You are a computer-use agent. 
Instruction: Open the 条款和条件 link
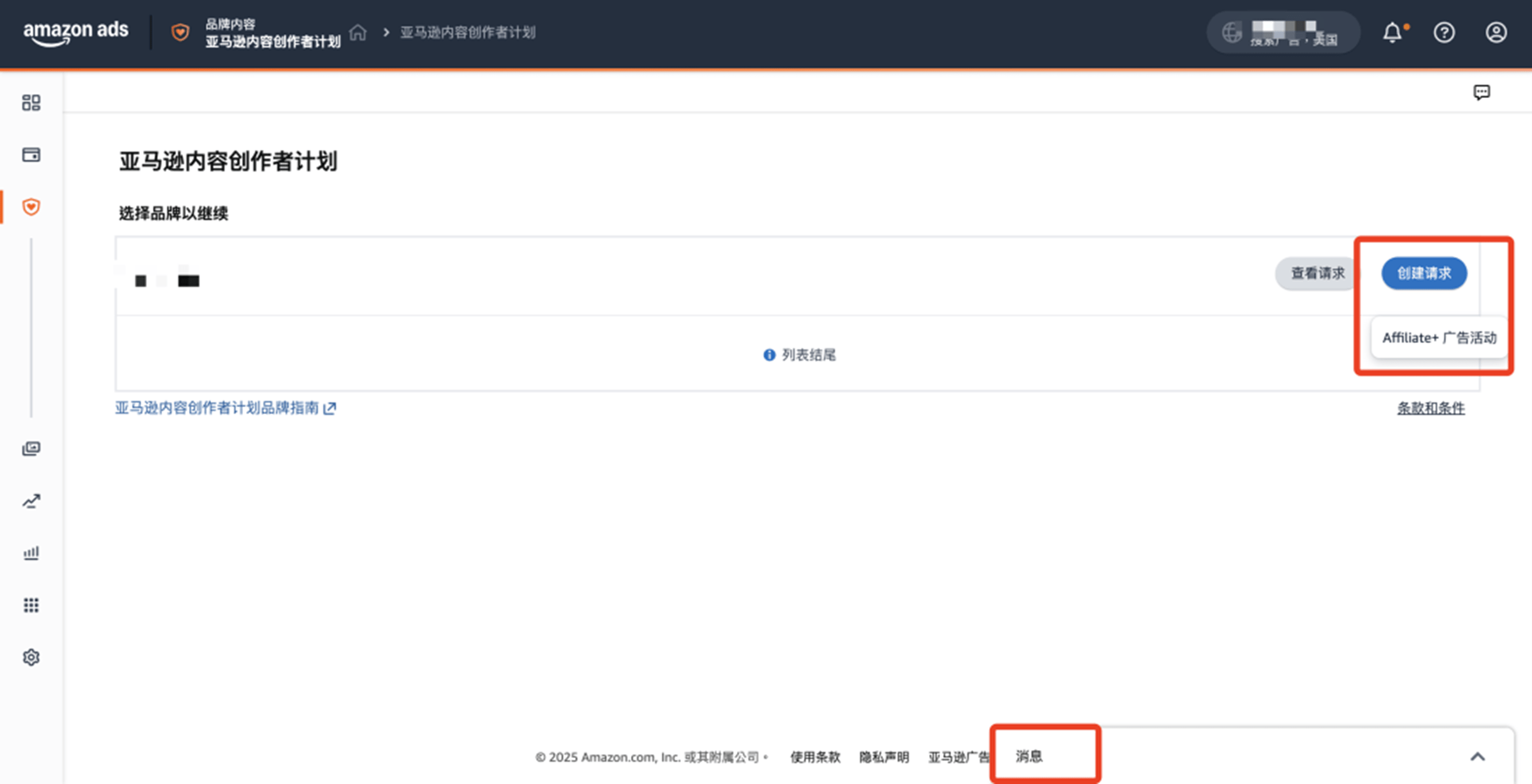[x=1430, y=408]
